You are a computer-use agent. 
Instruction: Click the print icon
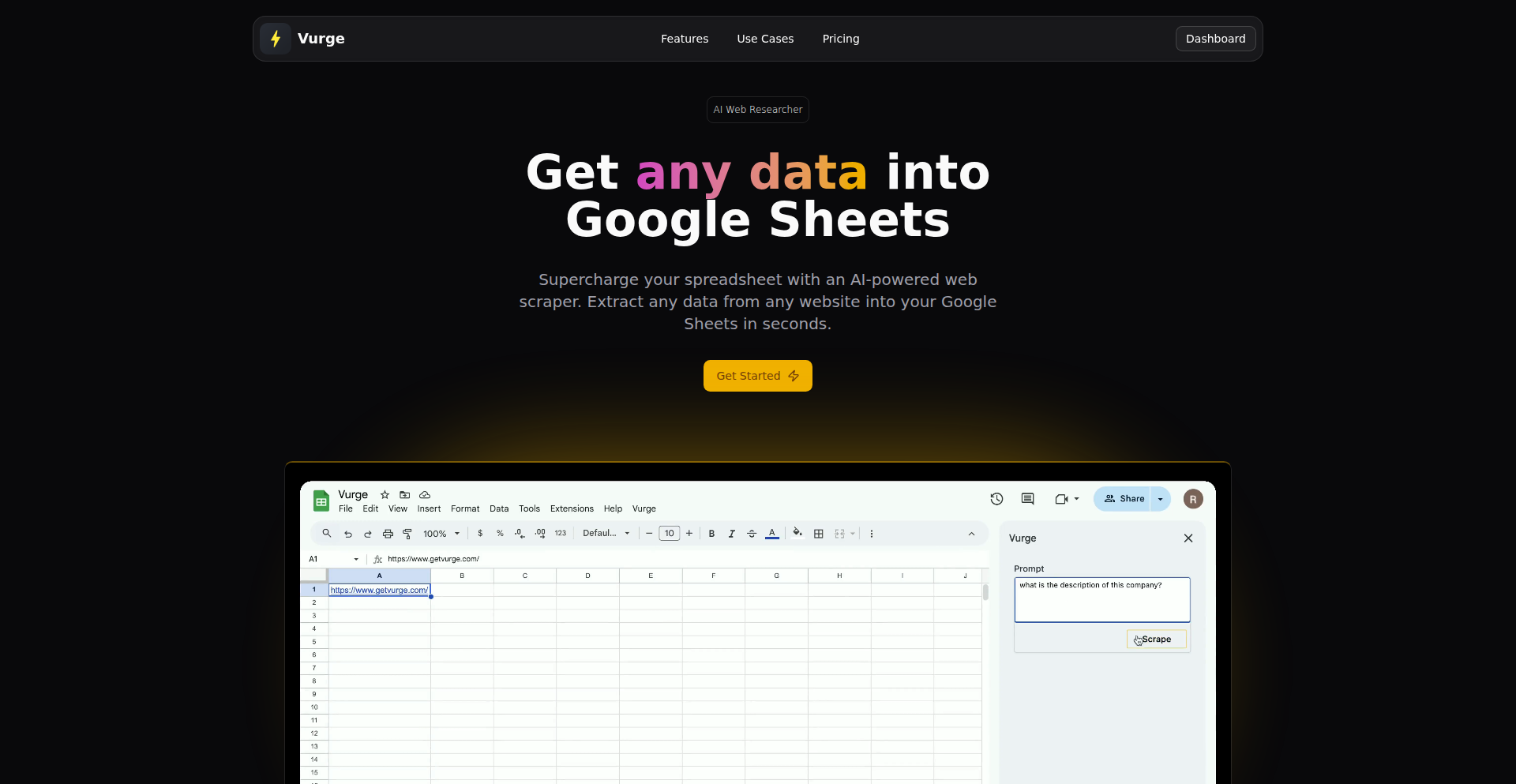tap(388, 534)
